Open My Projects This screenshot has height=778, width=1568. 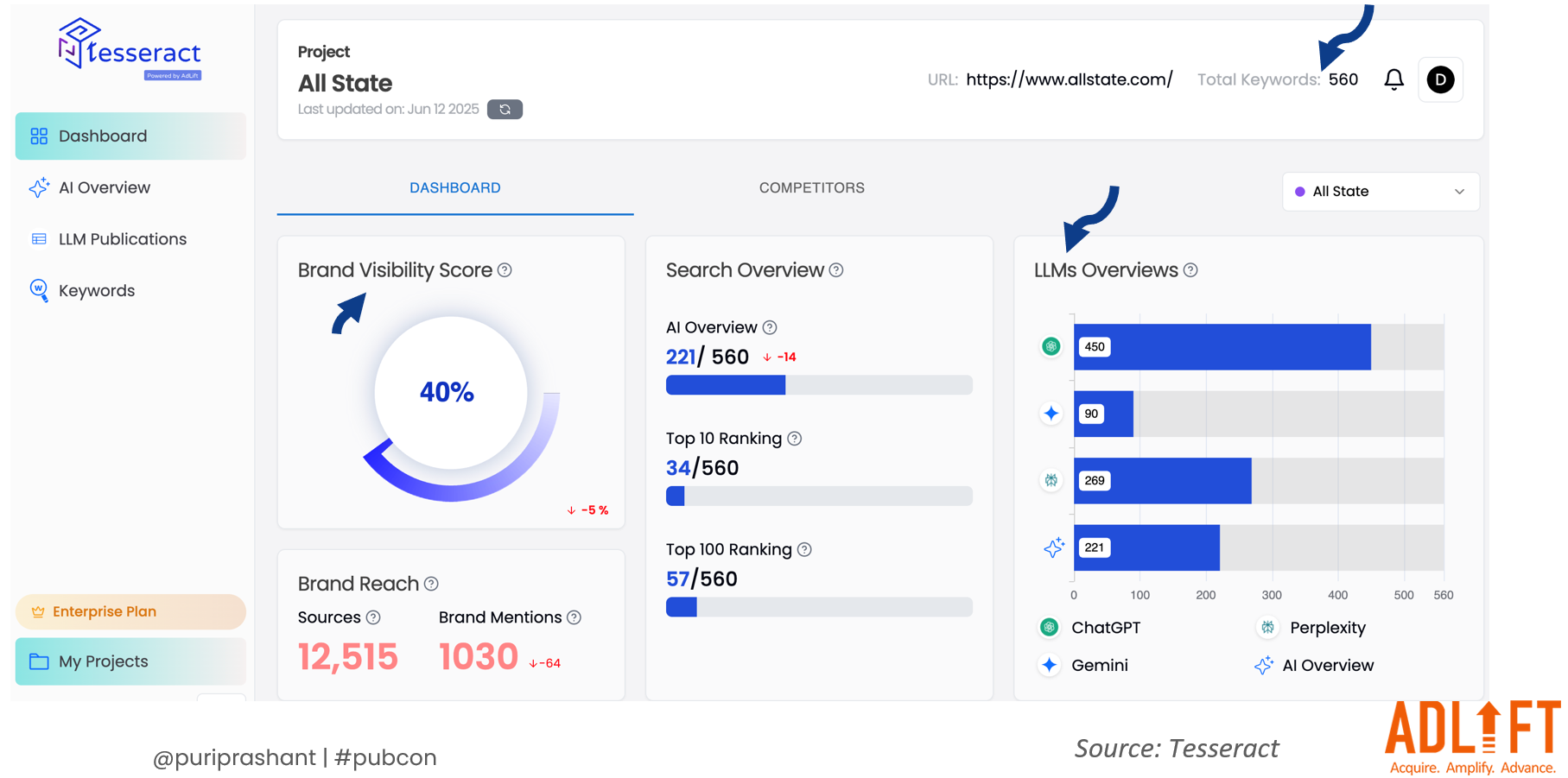[x=130, y=661]
